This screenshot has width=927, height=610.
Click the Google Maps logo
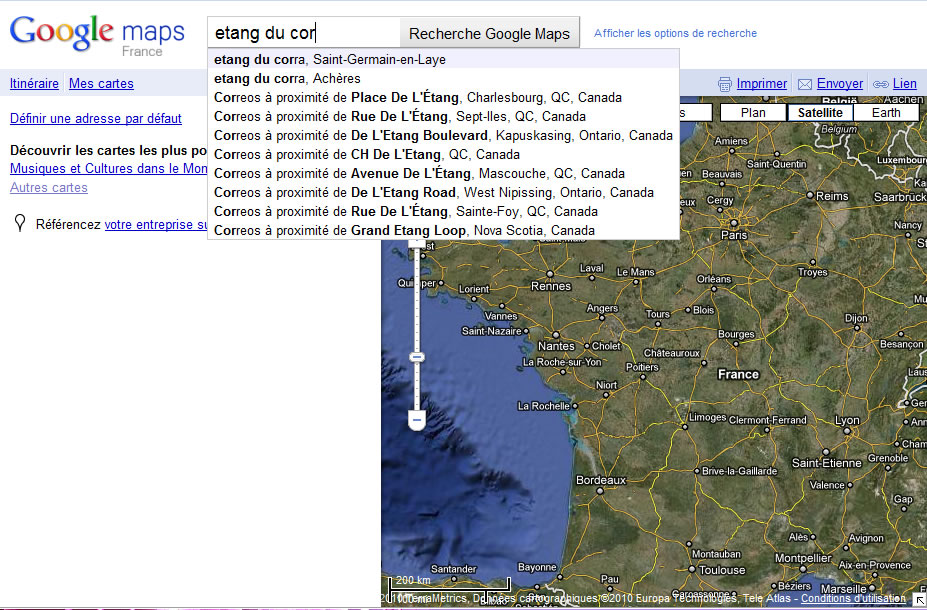coord(97,34)
